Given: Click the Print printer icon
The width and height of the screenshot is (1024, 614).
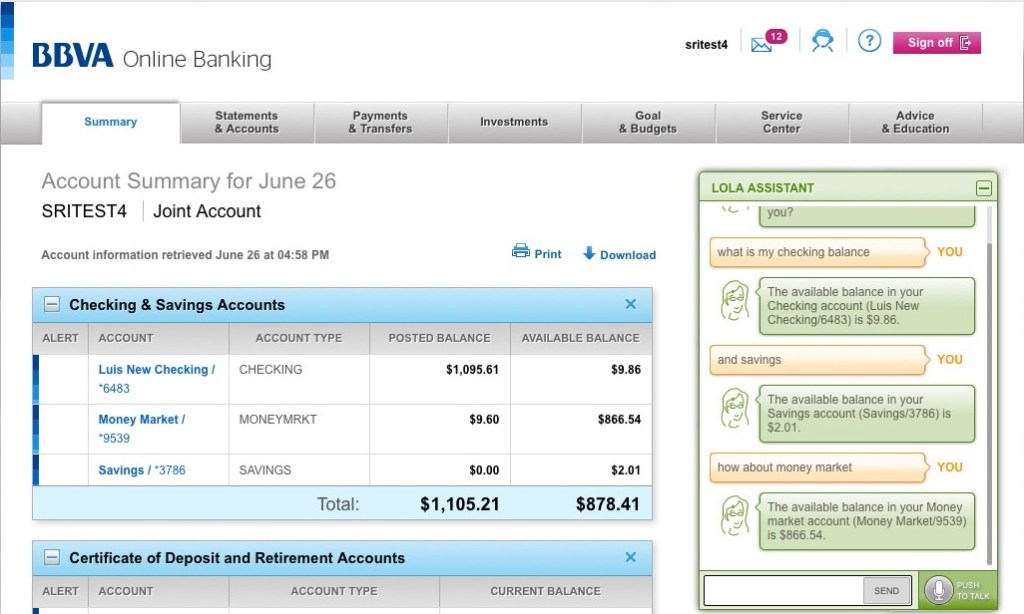Looking at the screenshot, I should pos(521,252).
